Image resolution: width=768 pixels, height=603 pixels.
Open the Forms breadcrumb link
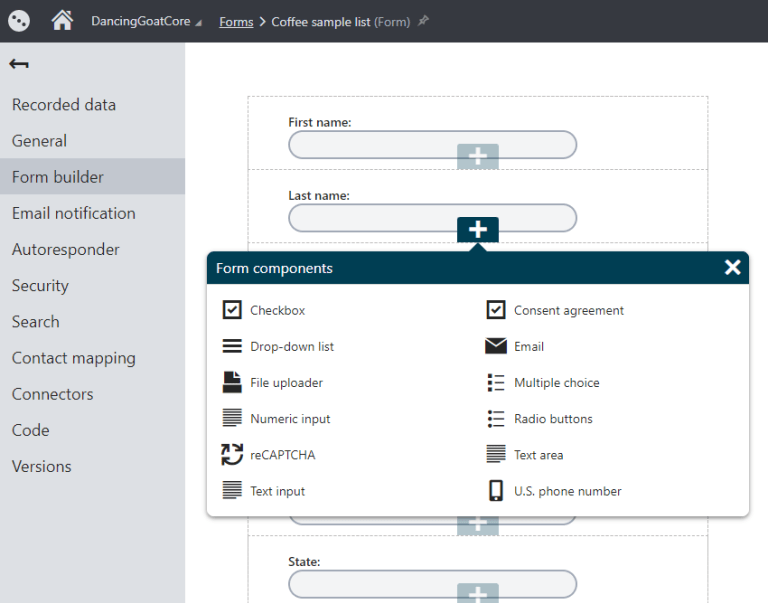pyautogui.click(x=236, y=22)
